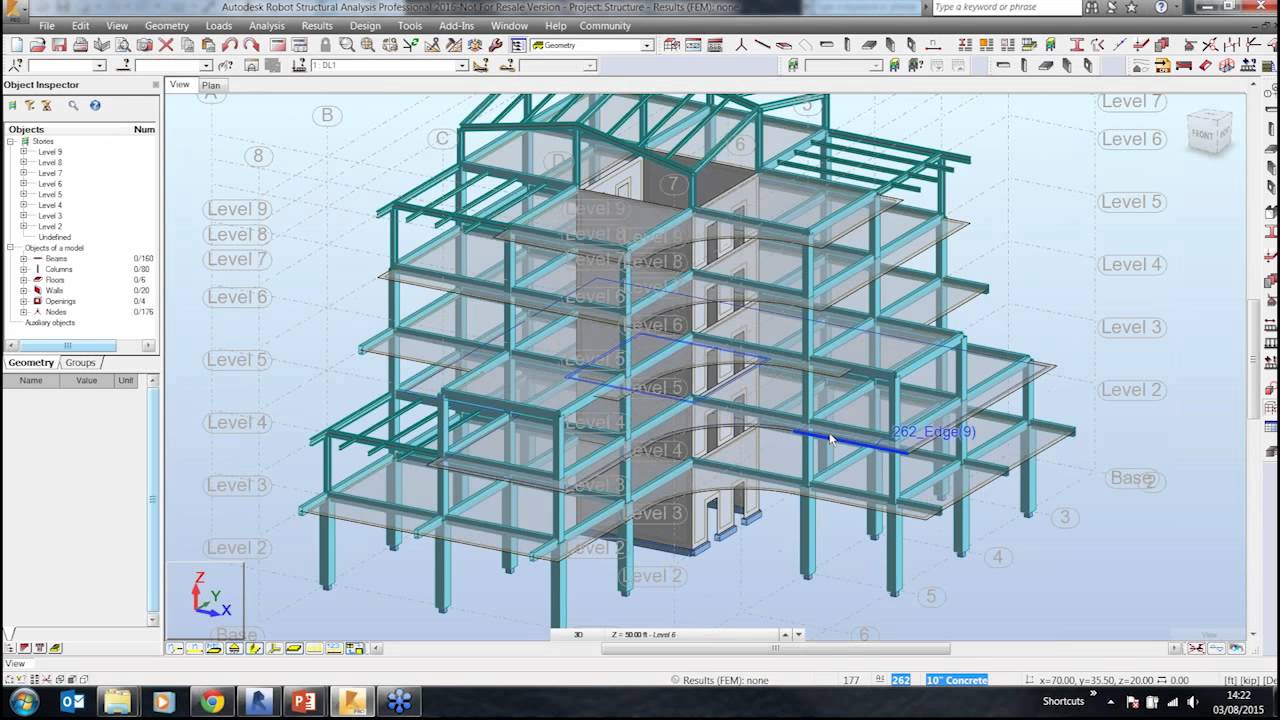This screenshot has width=1280, height=720.
Task: Open Google Chrome from the taskbar
Action: pyautogui.click(x=209, y=702)
